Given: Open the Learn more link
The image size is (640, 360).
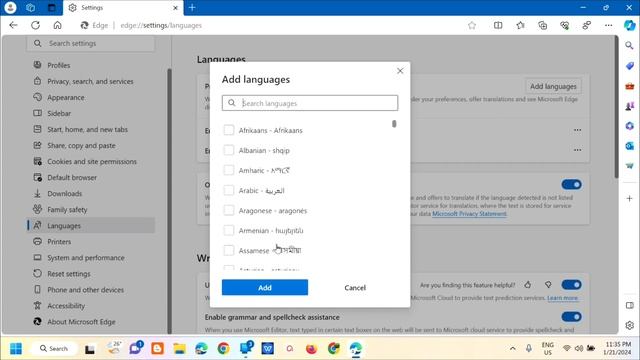Looking at the screenshot, I should tap(562, 298).
